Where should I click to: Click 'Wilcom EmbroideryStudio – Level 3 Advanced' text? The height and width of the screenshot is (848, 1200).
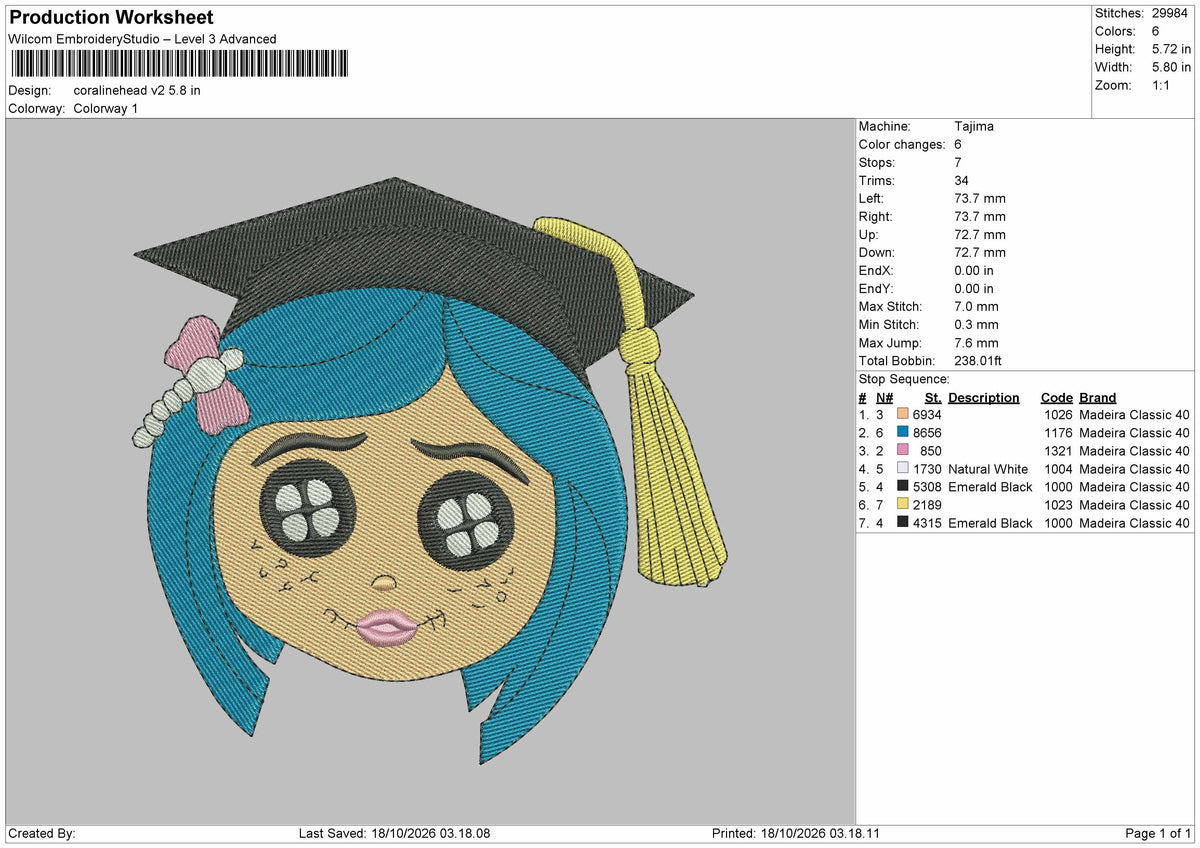click(x=142, y=39)
